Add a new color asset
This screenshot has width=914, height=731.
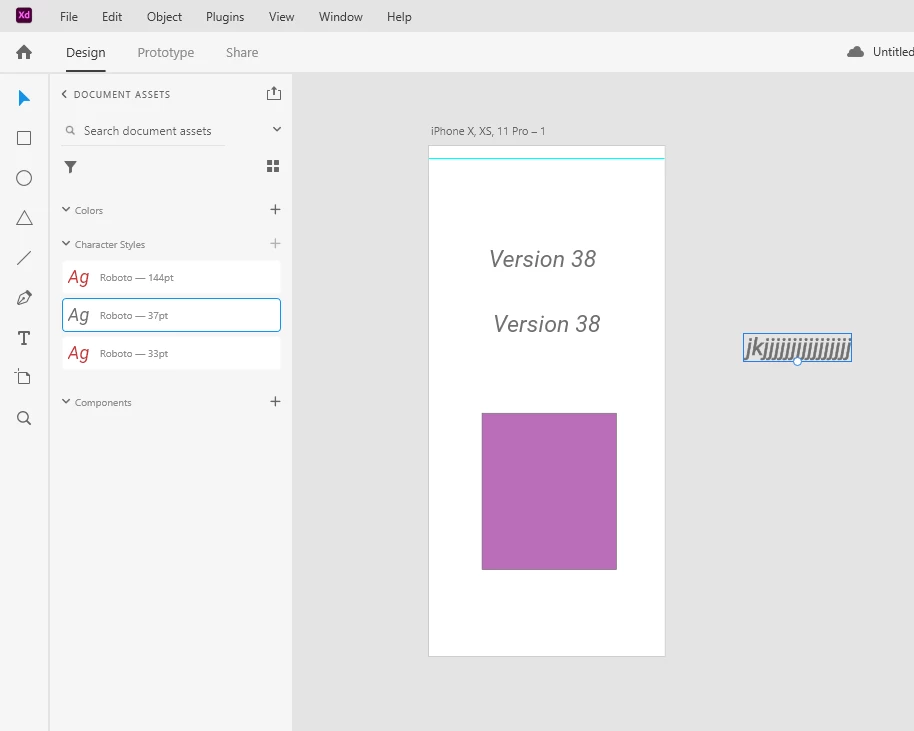coord(275,209)
